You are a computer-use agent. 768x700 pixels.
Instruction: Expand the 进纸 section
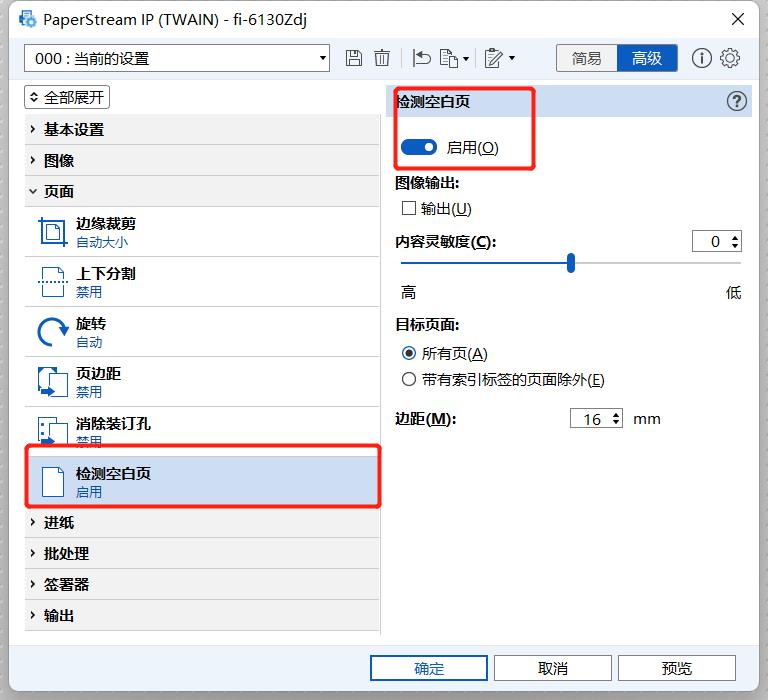[202, 523]
